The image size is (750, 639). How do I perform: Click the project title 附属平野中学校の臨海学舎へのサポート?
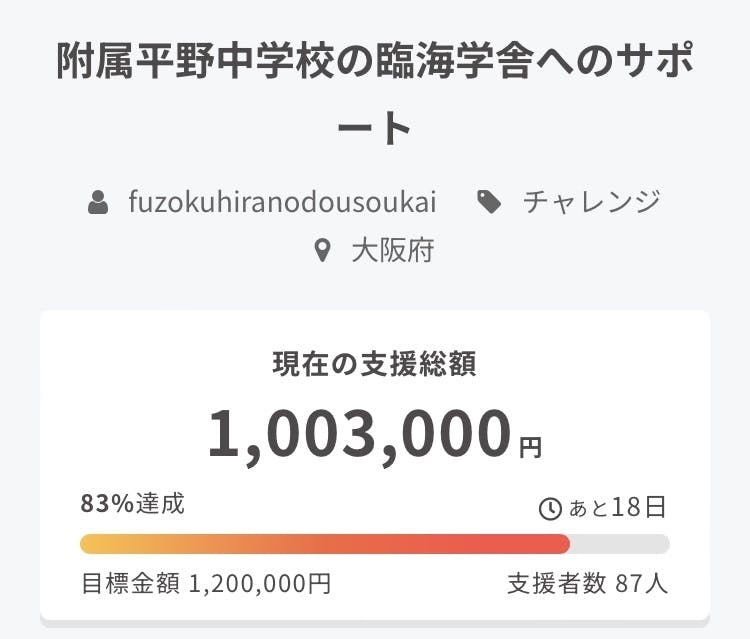[x=375, y=66]
